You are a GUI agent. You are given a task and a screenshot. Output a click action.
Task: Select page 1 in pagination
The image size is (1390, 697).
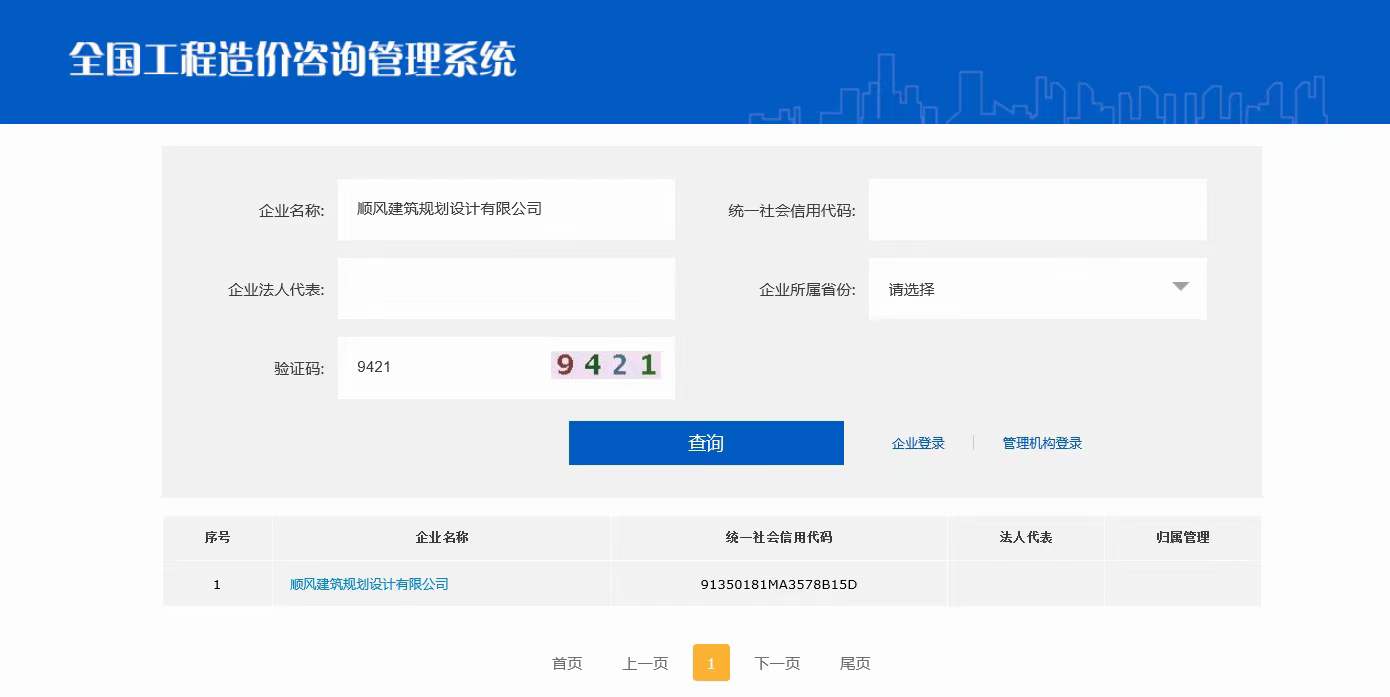(x=711, y=663)
